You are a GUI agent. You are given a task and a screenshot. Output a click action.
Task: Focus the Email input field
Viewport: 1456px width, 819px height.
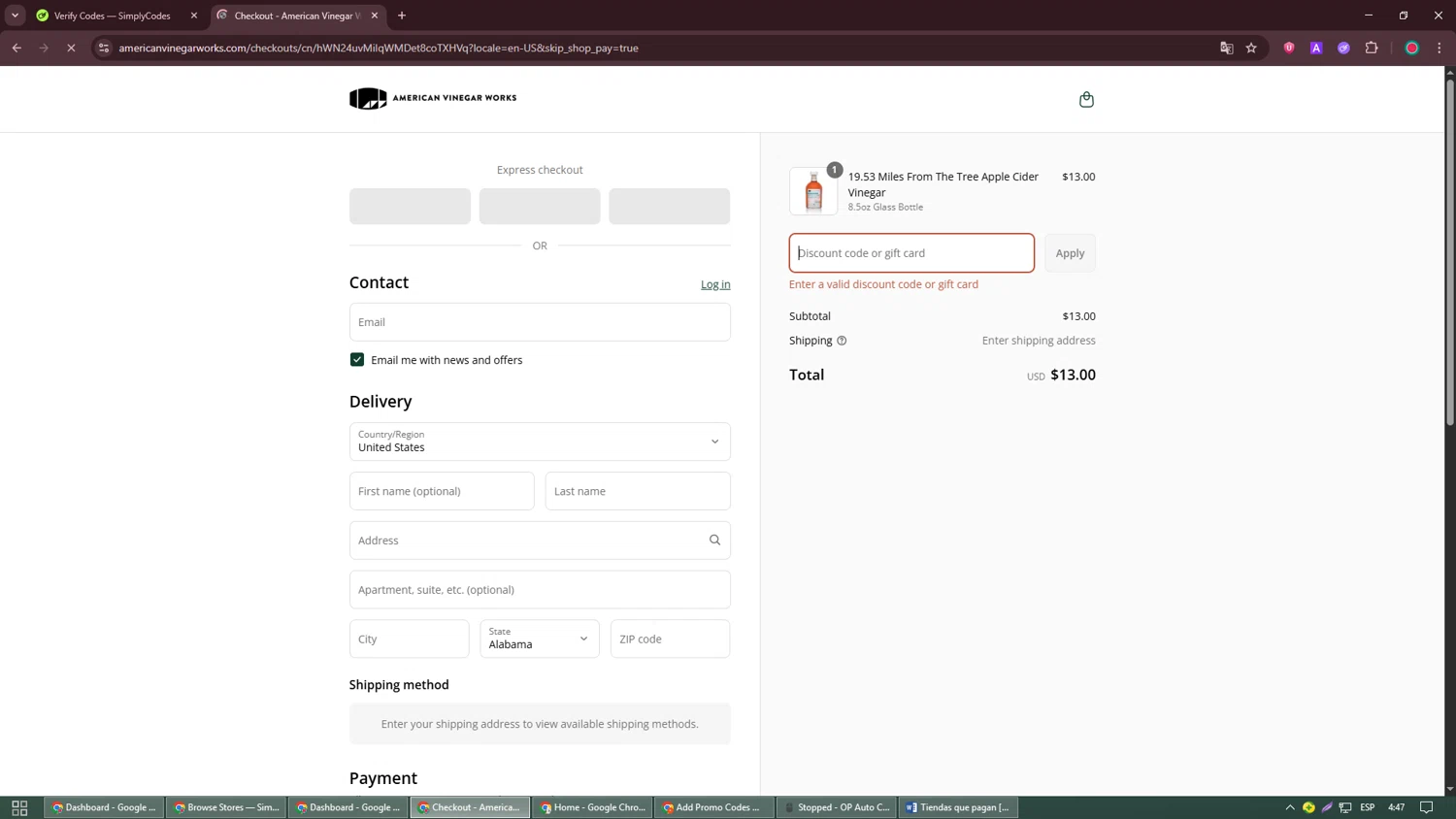point(540,322)
